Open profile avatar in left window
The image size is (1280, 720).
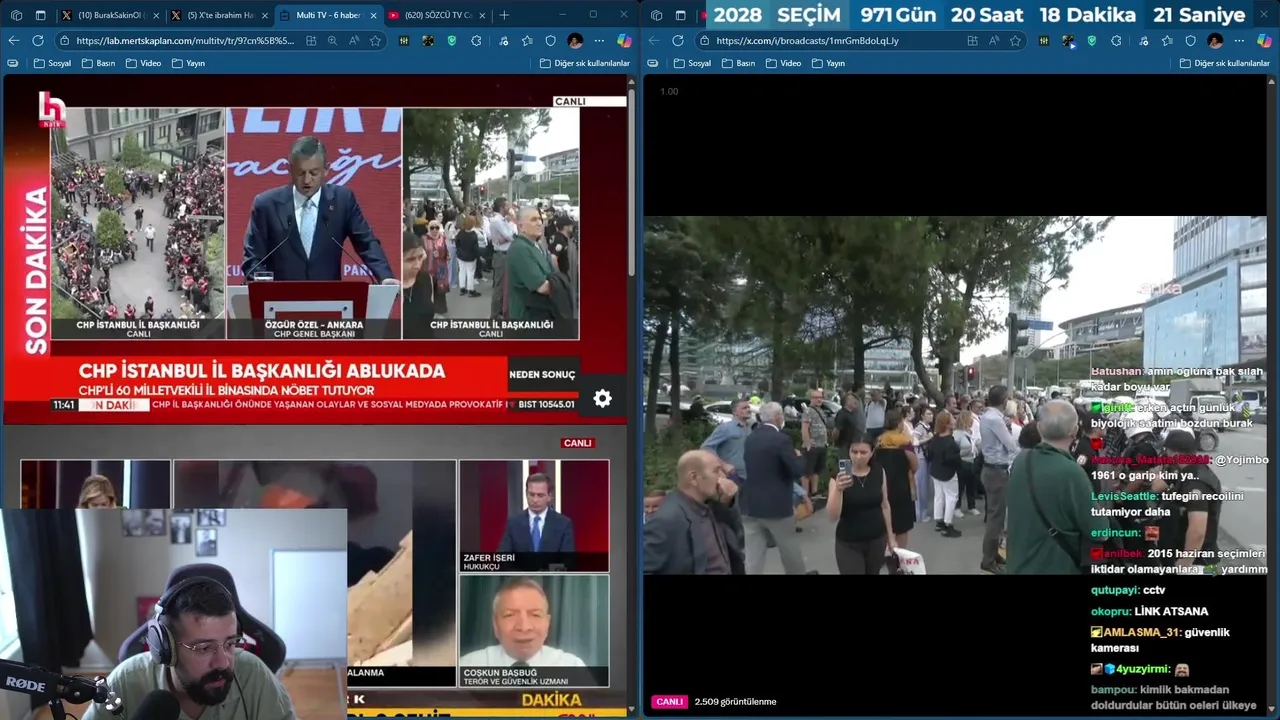click(x=575, y=41)
